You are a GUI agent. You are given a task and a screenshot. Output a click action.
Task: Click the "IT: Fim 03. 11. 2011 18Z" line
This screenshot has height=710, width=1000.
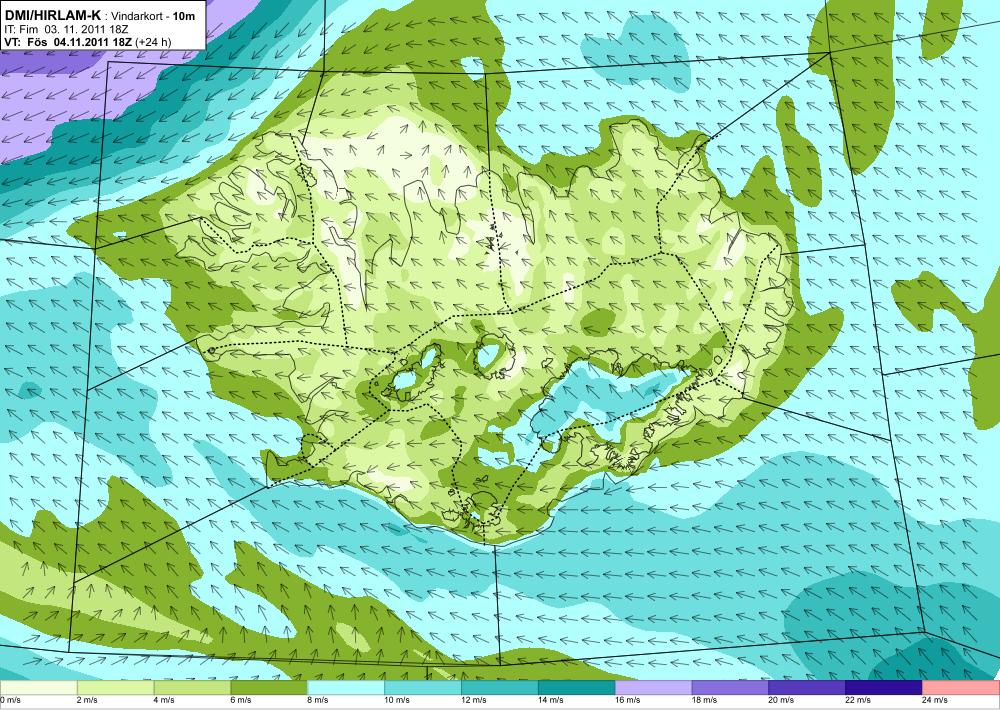66,29
